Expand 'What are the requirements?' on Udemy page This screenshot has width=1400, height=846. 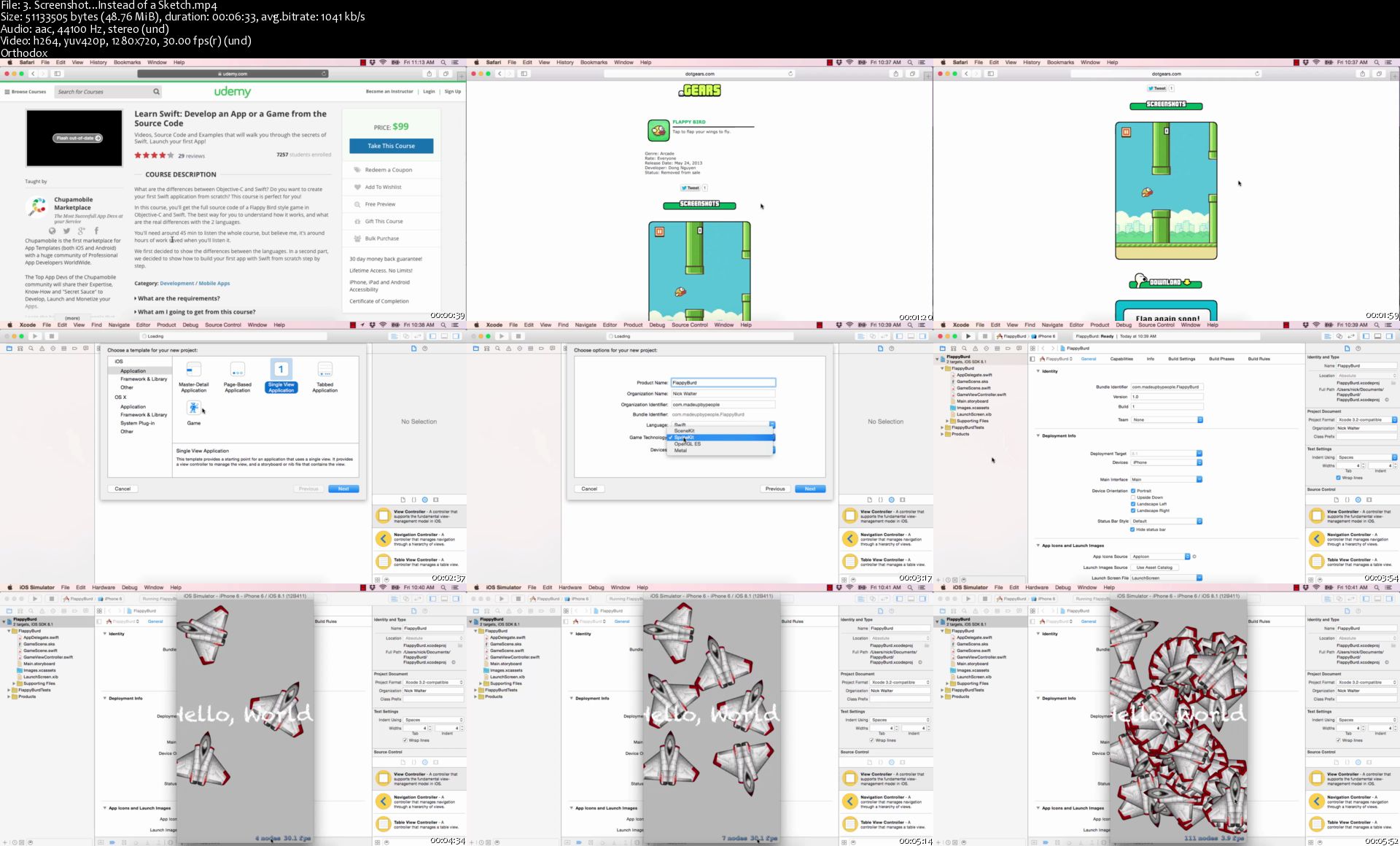tap(179, 298)
